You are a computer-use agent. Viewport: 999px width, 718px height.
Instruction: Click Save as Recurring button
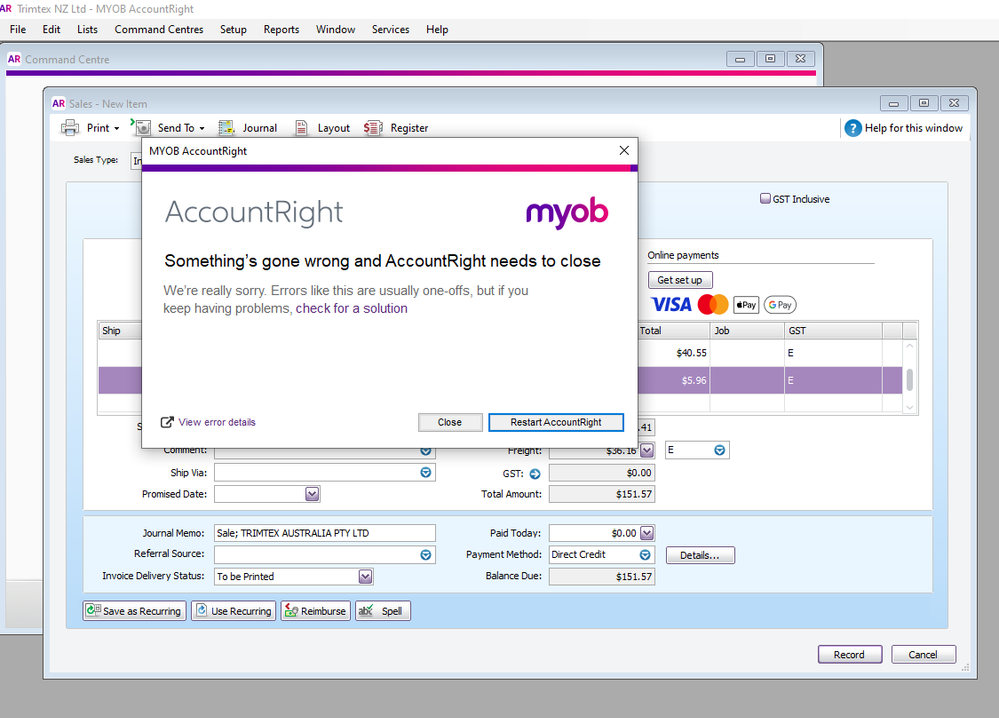click(134, 611)
